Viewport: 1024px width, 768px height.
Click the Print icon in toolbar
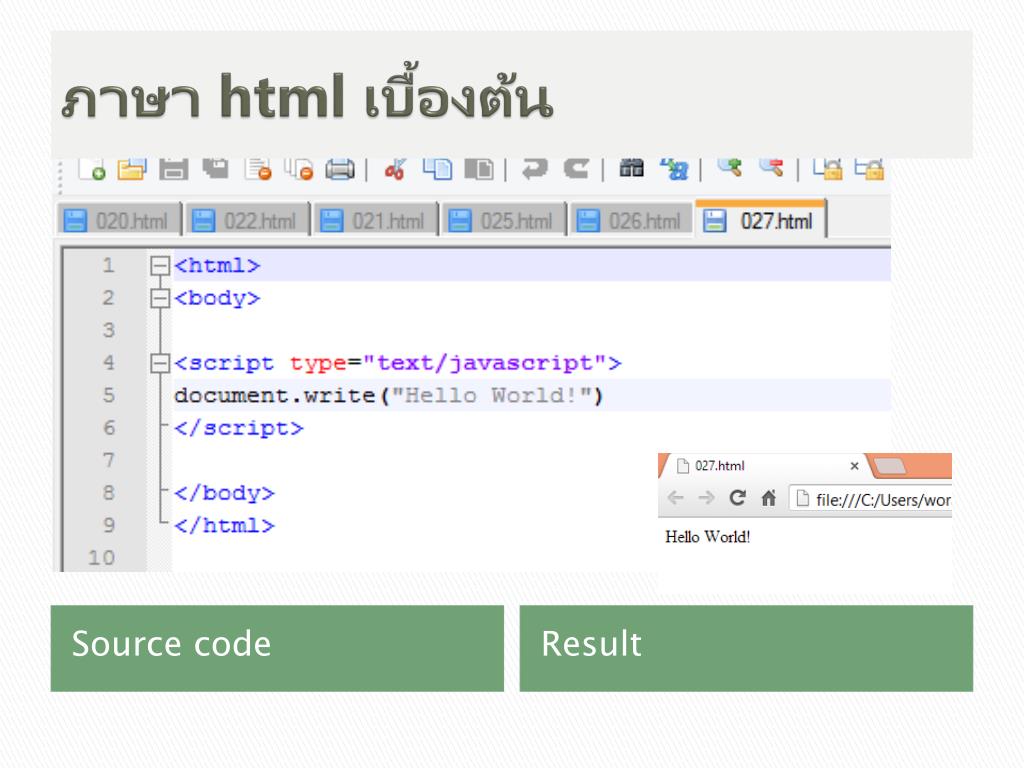pos(340,169)
